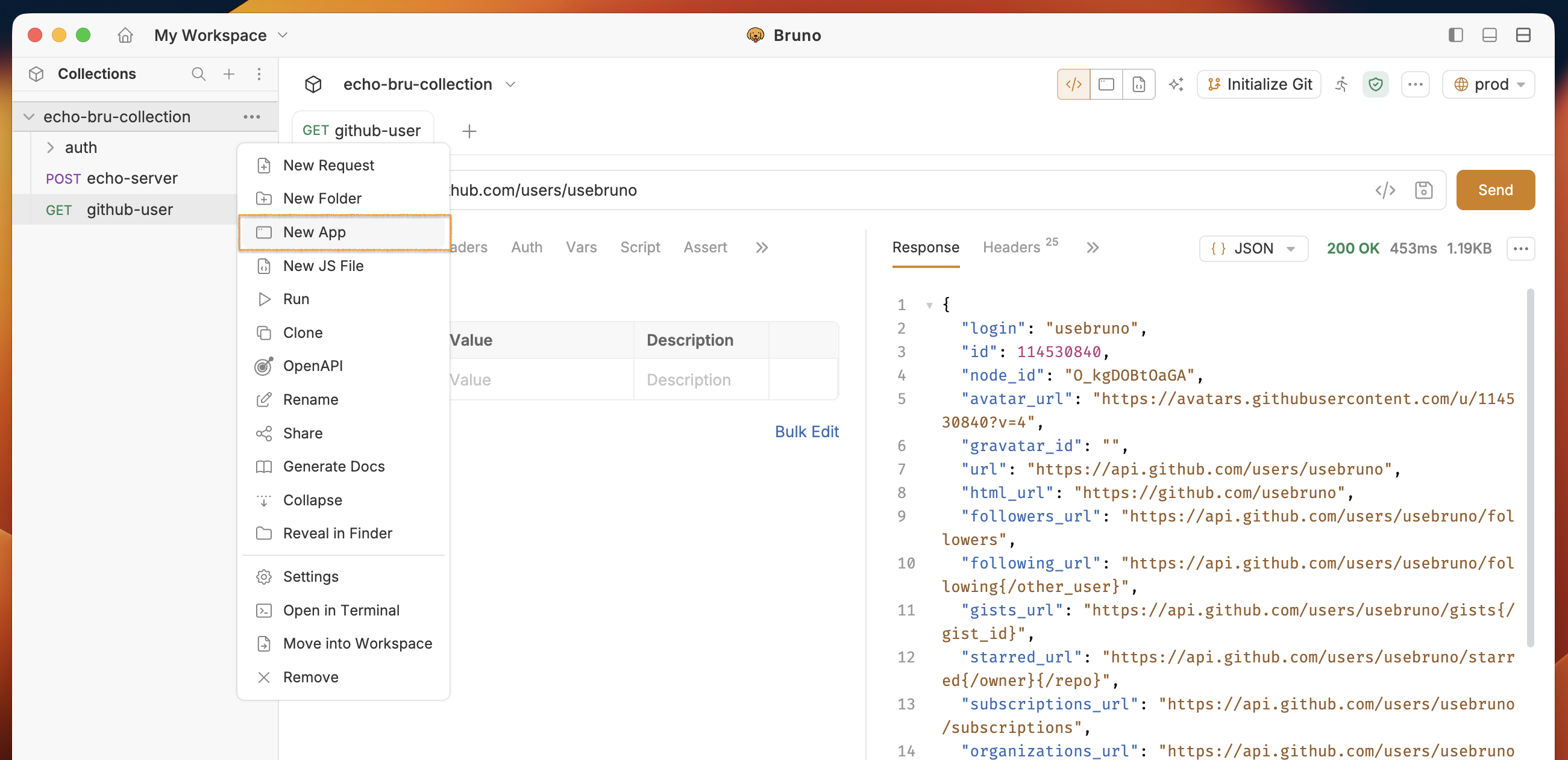The width and height of the screenshot is (1568, 760).
Task: Open the AI sparkles assistant icon
Action: point(1176,84)
